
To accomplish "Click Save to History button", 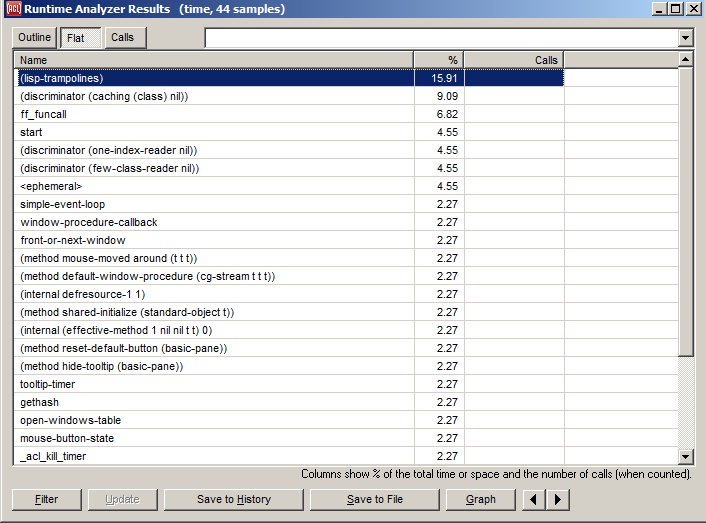I will pyautogui.click(x=233, y=499).
